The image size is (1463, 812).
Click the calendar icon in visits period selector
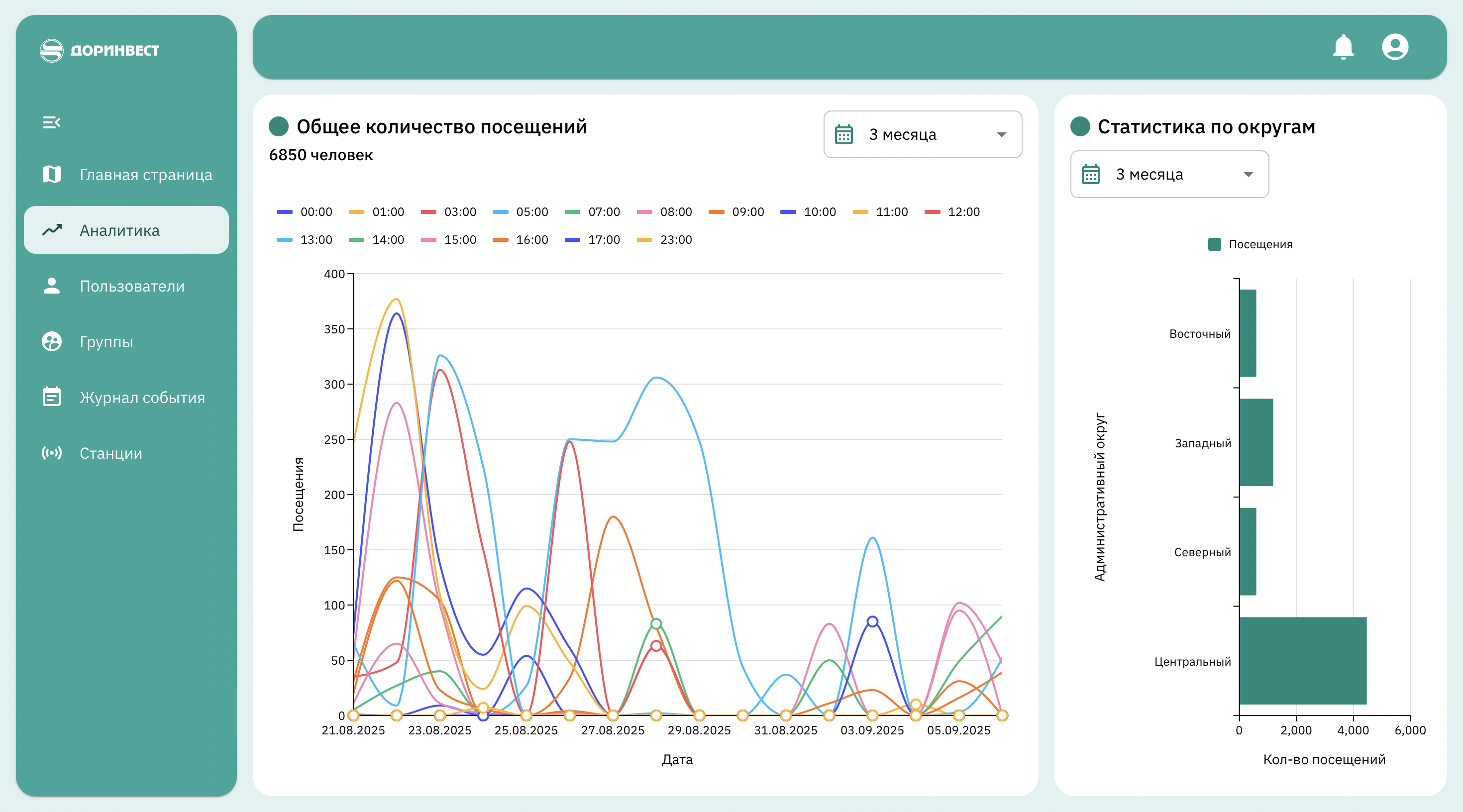pos(844,134)
